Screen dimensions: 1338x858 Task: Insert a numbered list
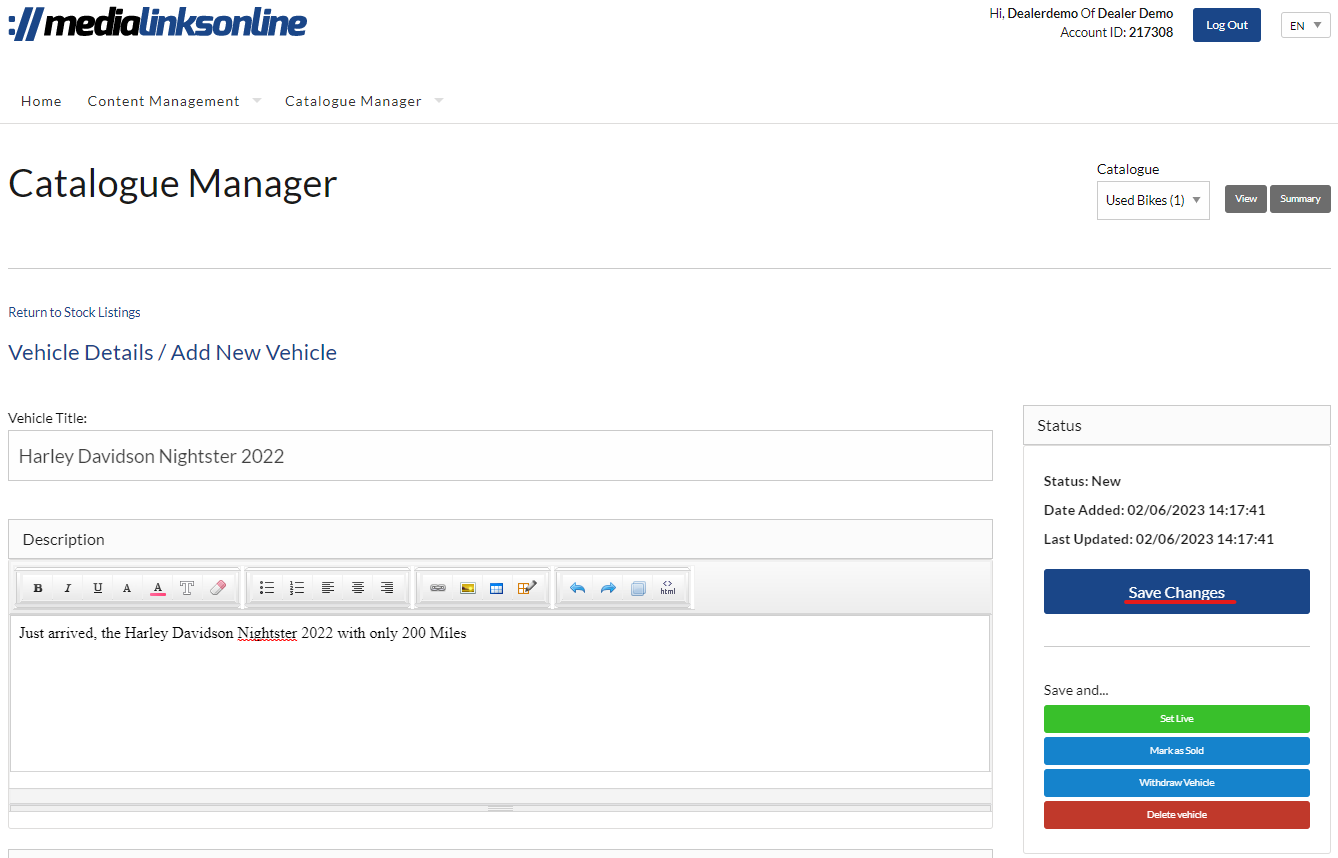[297, 588]
